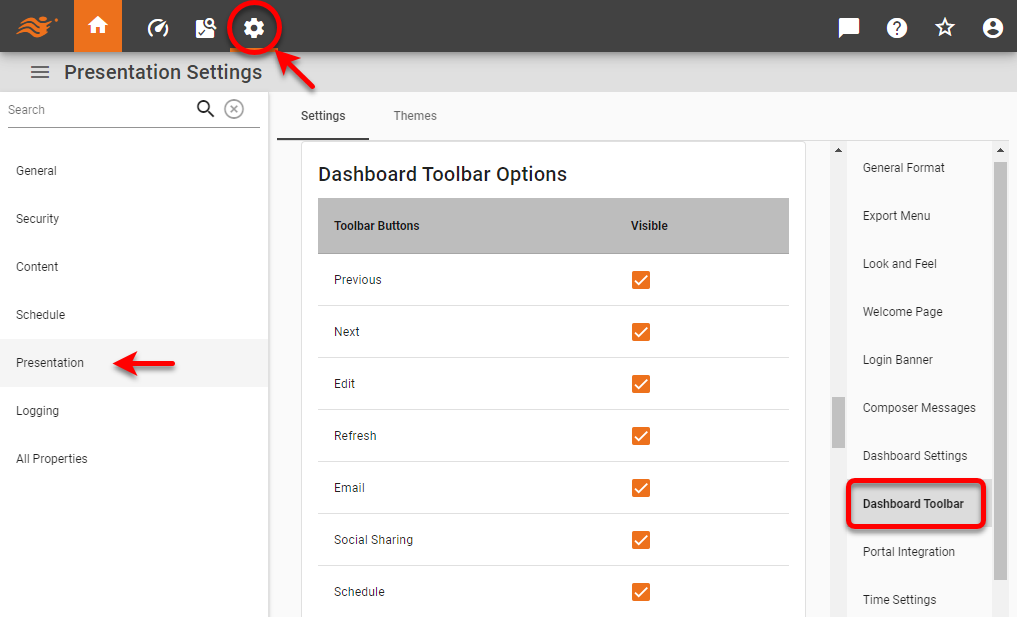Open the Presentation section in the sidebar
The height and width of the screenshot is (617, 1017).
(50, 362)
